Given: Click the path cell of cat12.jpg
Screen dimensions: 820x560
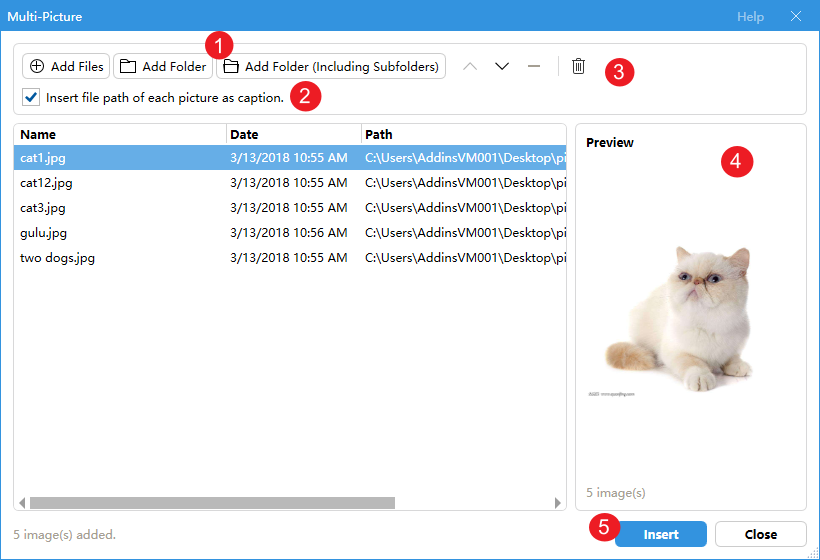Looking at the screenshot, I should [465, 182].
